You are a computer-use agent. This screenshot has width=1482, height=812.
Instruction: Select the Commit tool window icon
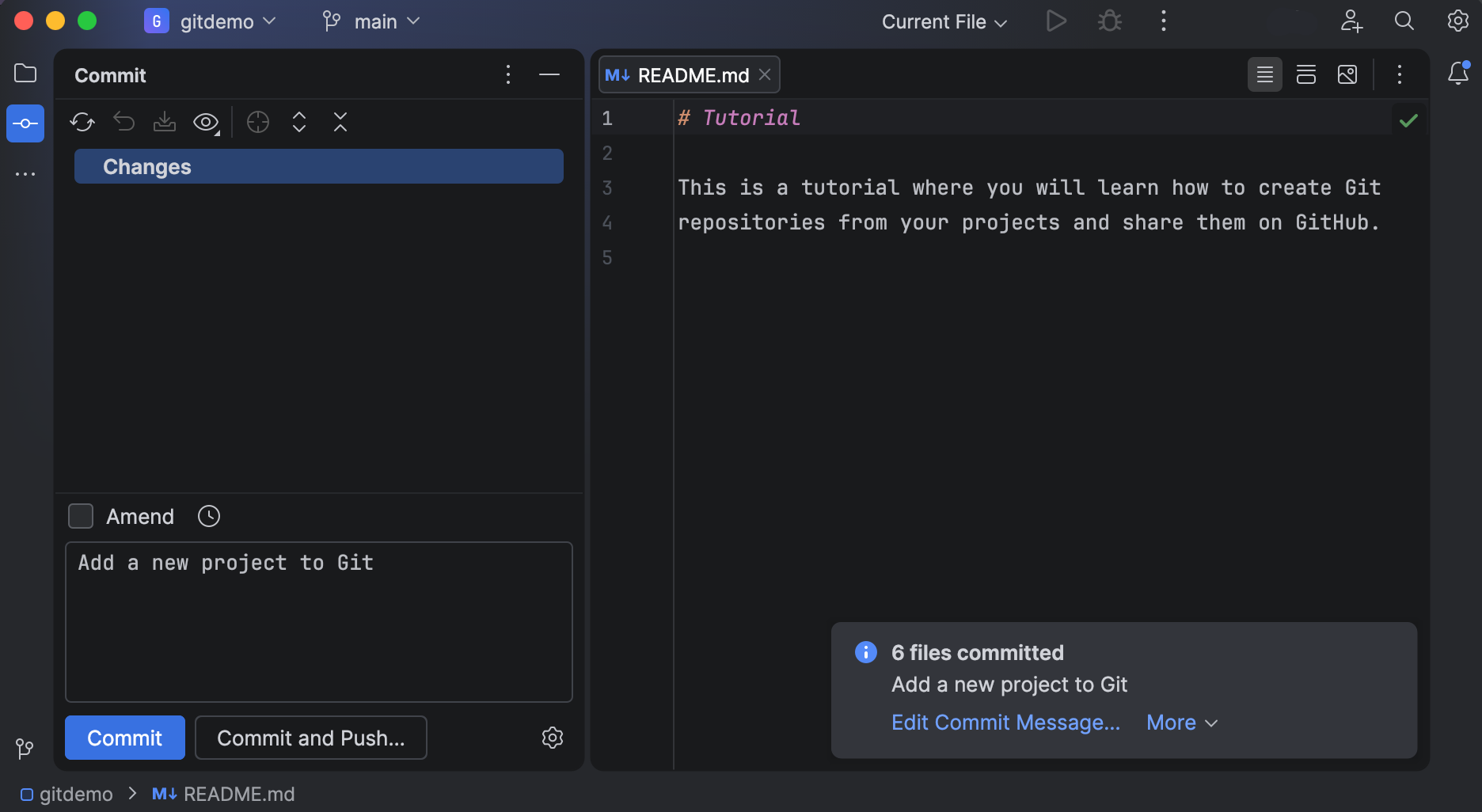pyautogui.click(x=25, y=123)
